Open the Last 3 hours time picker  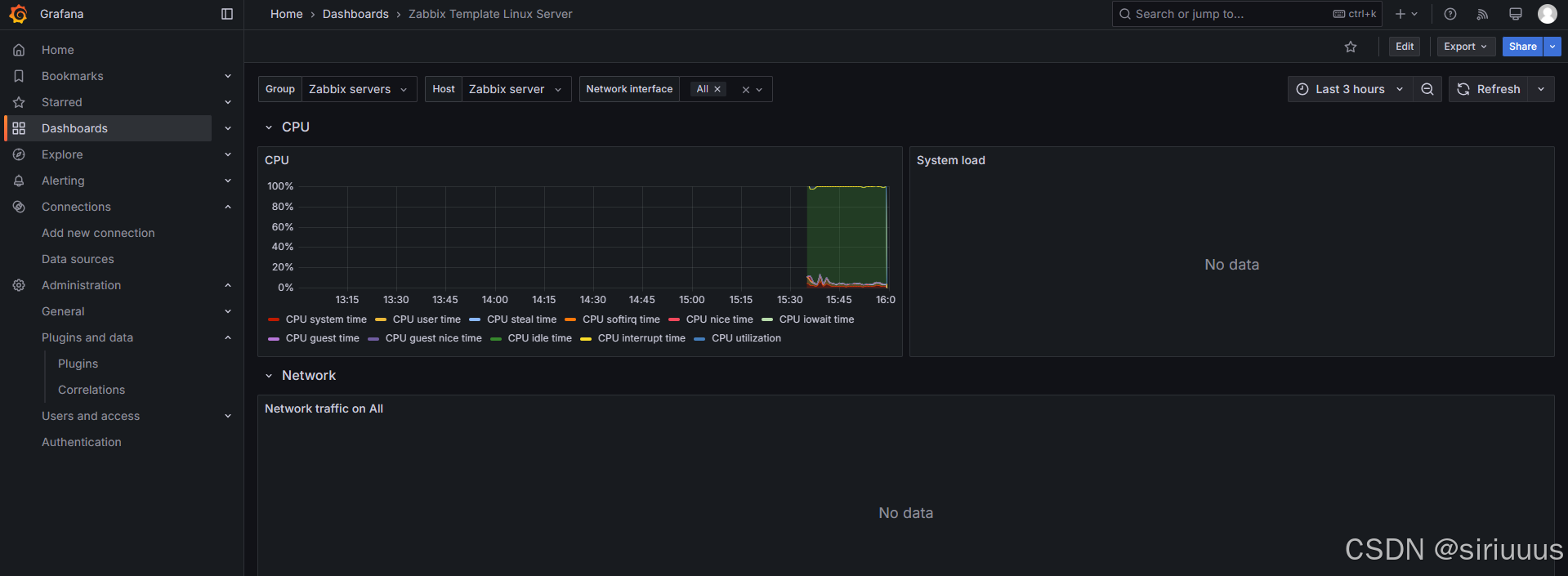pyautogui.click(x=1351, y=89)
